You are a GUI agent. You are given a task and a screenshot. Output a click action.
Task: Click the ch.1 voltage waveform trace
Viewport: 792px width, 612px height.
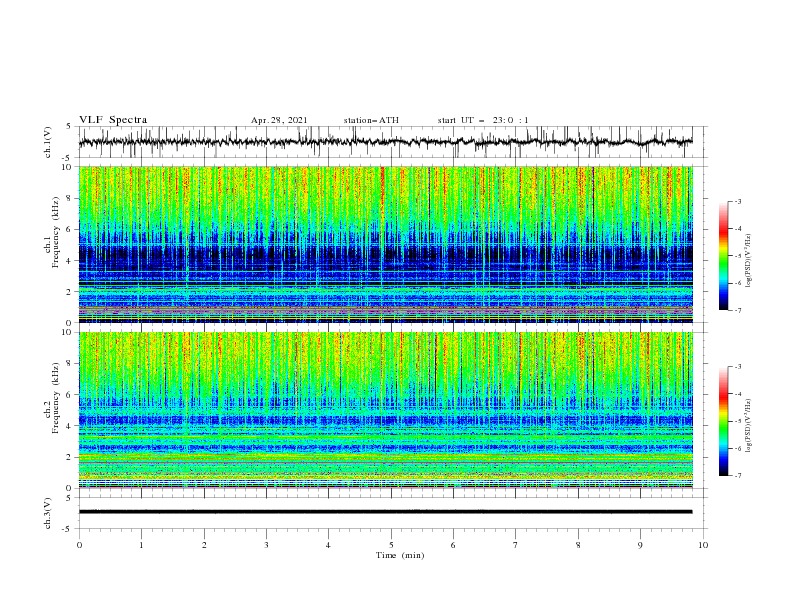385,142
